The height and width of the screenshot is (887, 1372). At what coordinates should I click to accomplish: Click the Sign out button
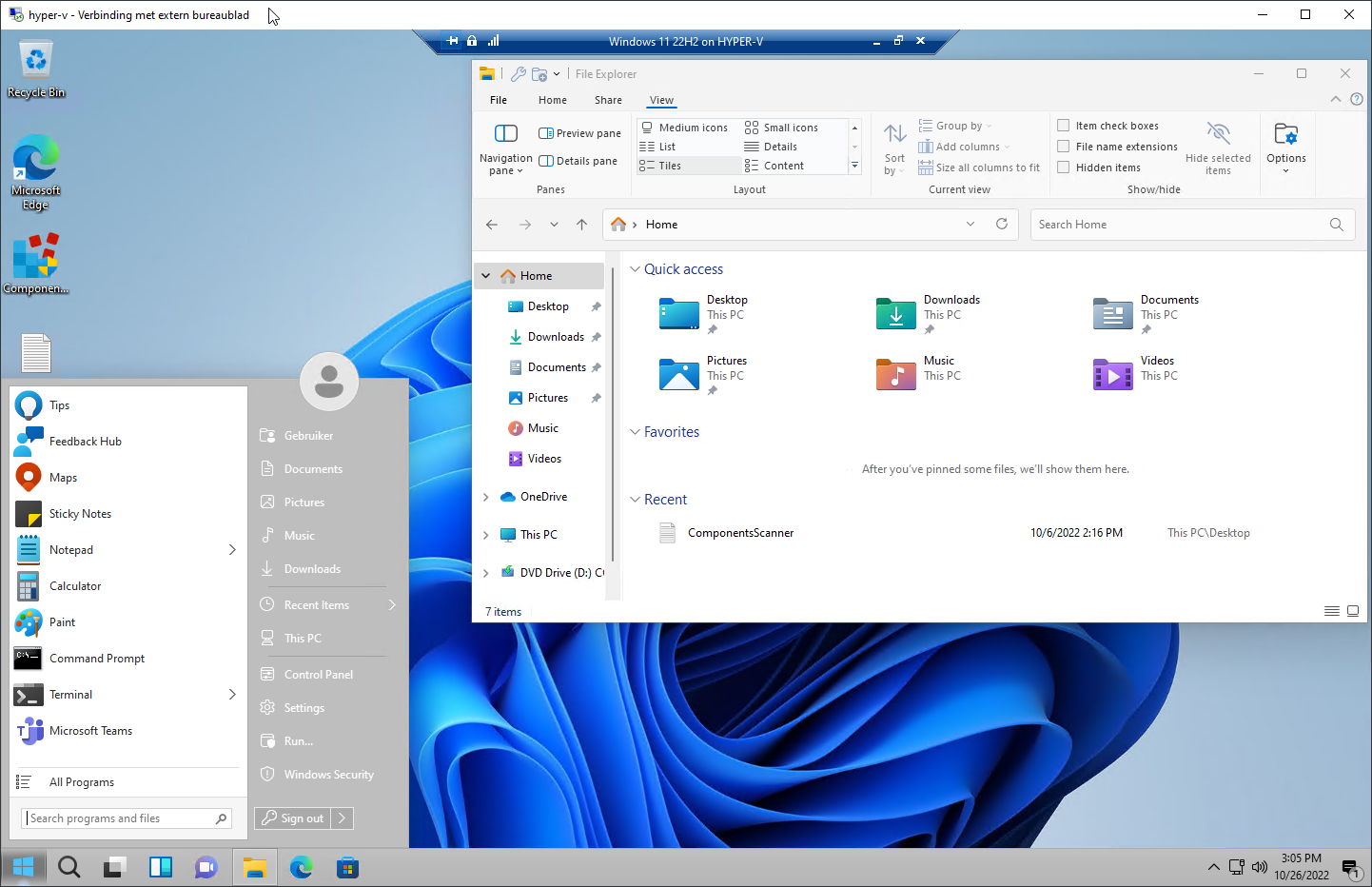pos(293,818)
